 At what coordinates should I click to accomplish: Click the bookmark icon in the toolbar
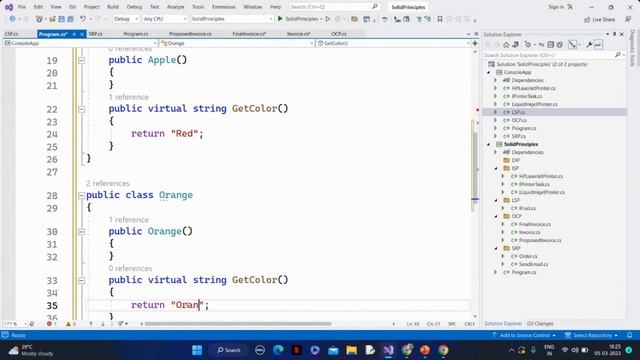(440, 19)
